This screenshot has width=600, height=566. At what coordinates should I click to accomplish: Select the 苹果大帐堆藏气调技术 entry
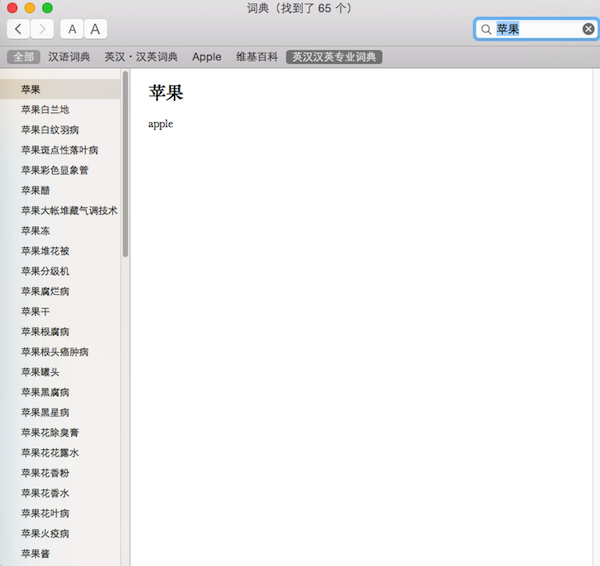click(x=60, y=210)
